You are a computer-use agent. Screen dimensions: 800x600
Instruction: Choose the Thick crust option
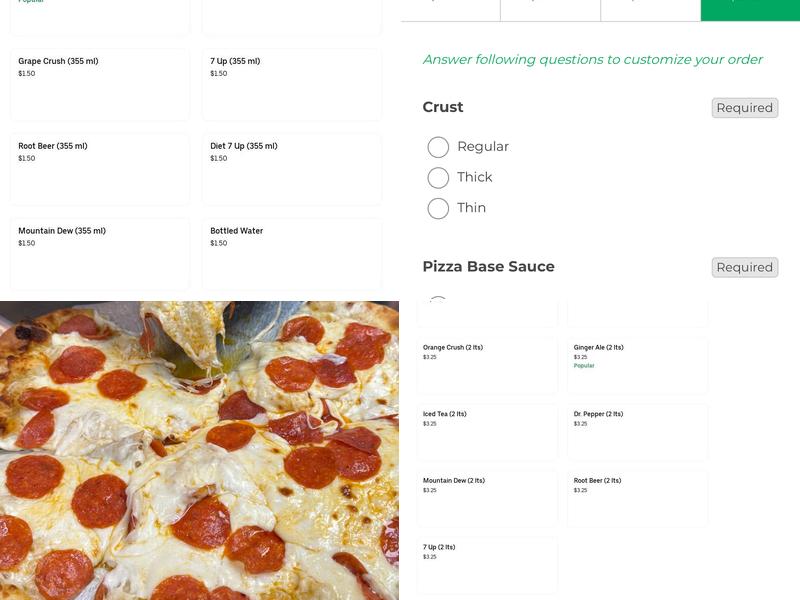tap(437, 176)
